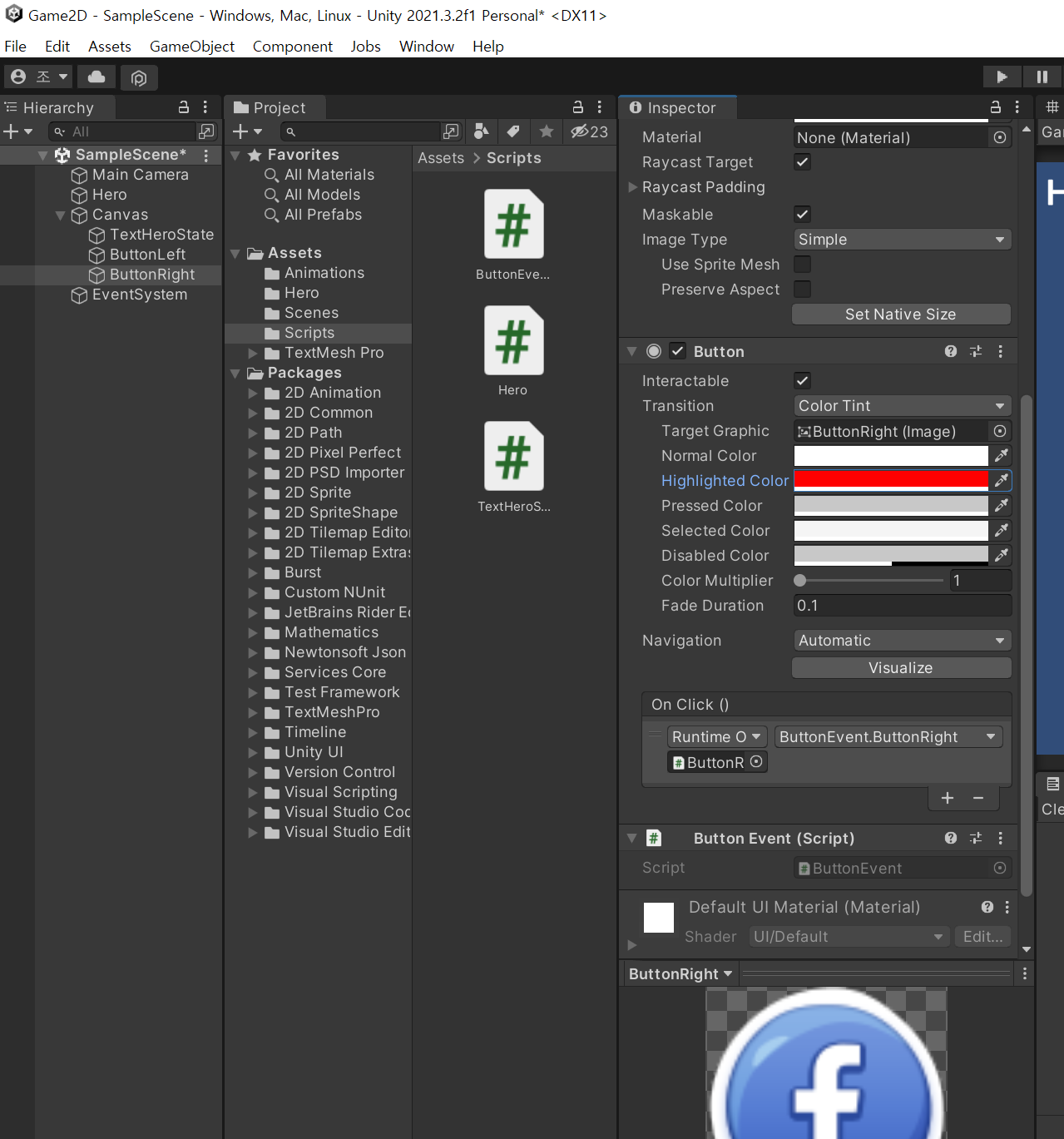1064x1139 pixels.
Task: Add a new On Click listener
Action: 948,798
